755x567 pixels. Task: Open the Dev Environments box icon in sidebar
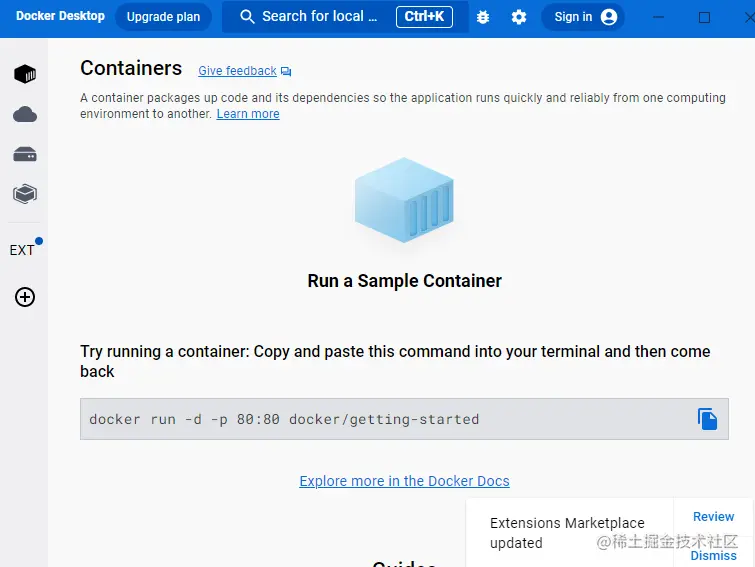pos(25,194)
